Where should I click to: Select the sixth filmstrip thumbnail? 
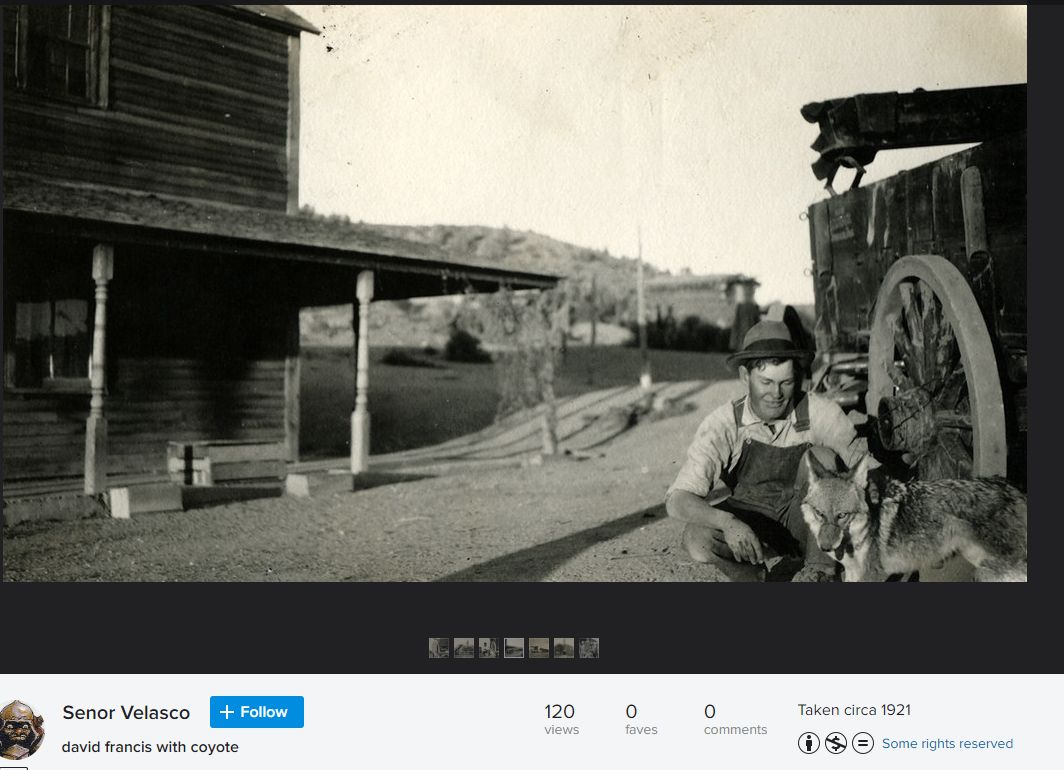coord(564,648)
